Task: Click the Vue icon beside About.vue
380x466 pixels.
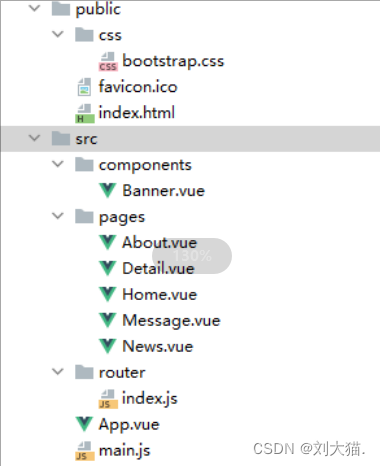Action: point(108,242)
